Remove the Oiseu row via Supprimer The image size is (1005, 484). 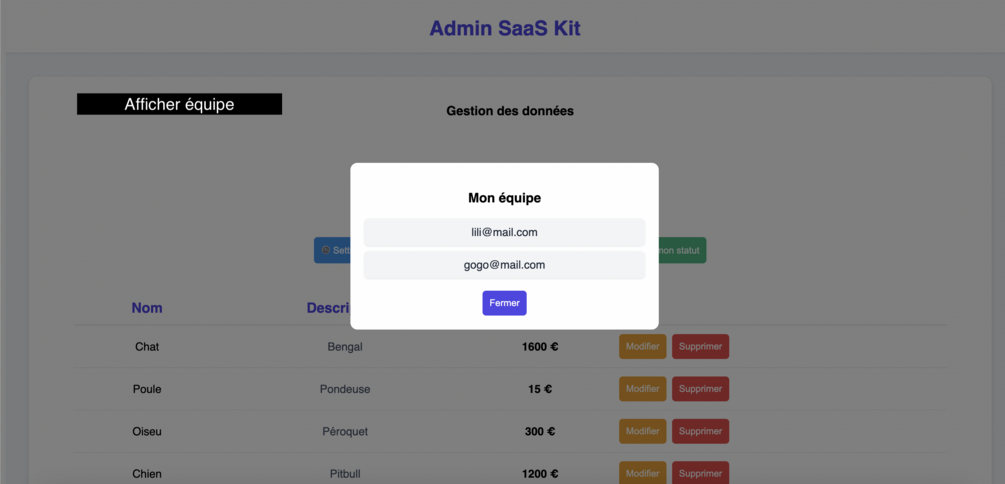pyautogui.click(x=700, y=431)
